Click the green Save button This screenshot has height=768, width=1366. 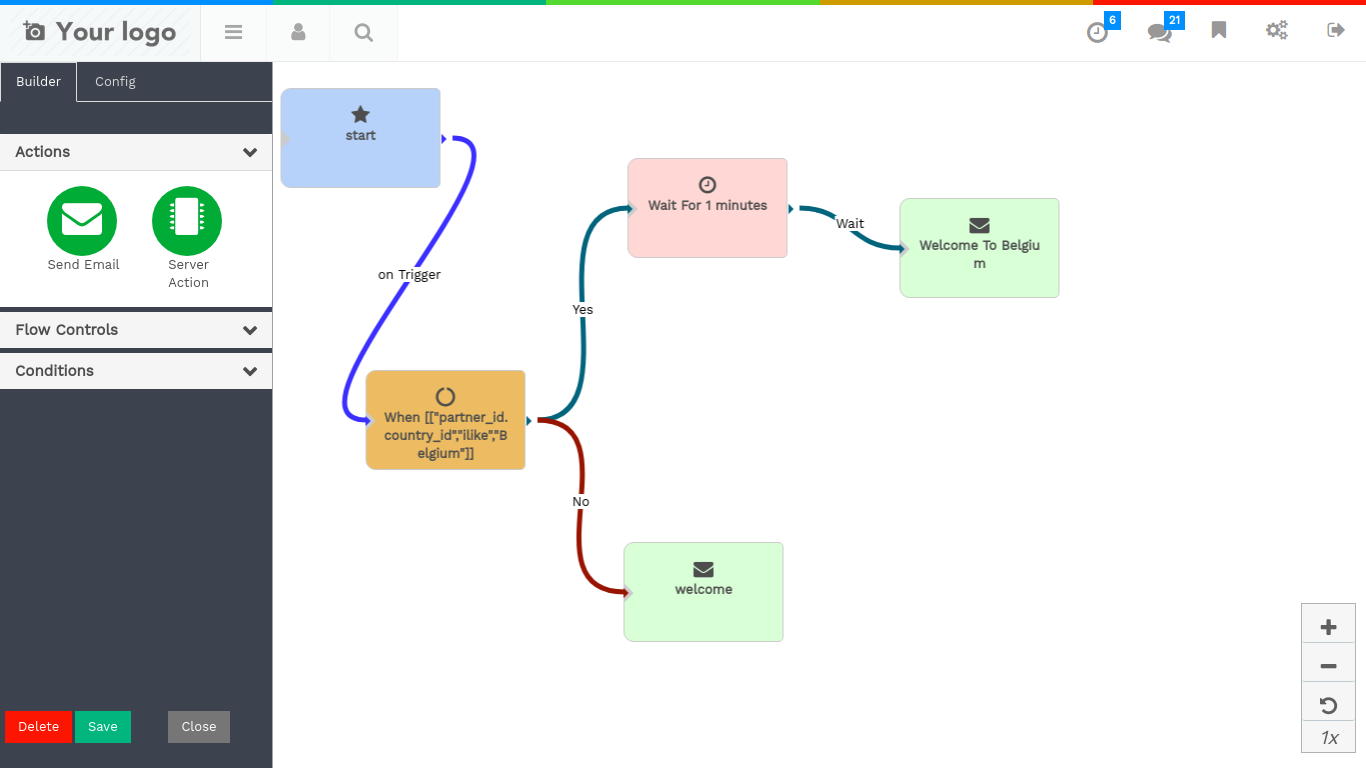(x=103, y=727)
